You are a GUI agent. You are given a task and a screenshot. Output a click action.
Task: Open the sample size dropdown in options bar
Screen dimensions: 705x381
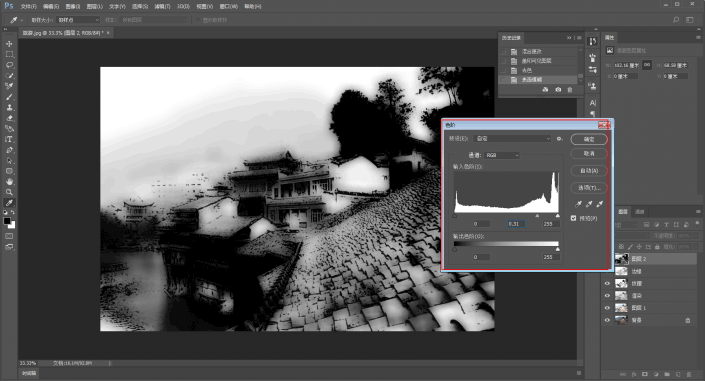[x=78, y=20]
